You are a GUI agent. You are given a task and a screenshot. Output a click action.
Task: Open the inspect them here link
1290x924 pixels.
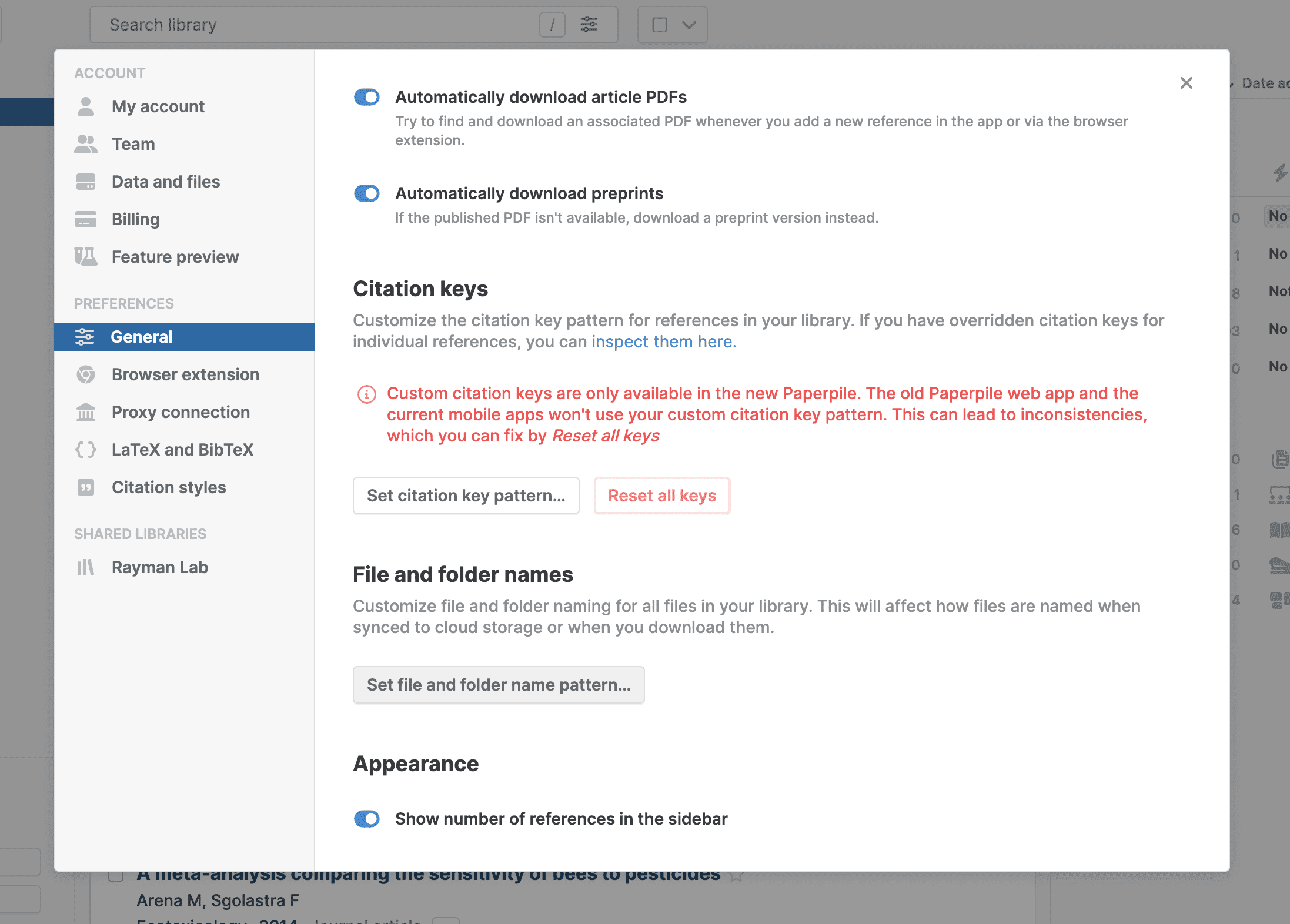664,342
